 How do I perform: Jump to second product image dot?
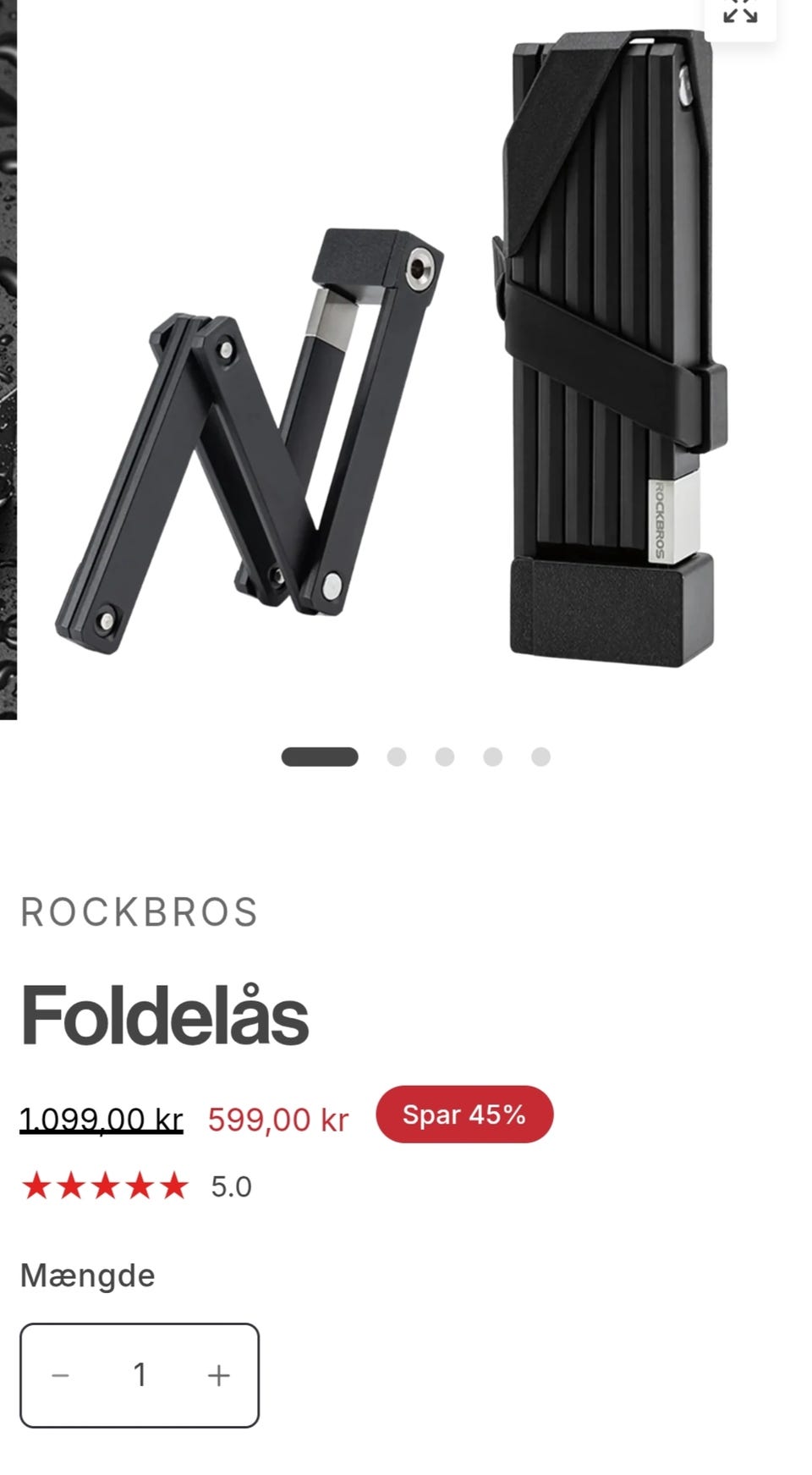tap(397, 757)
